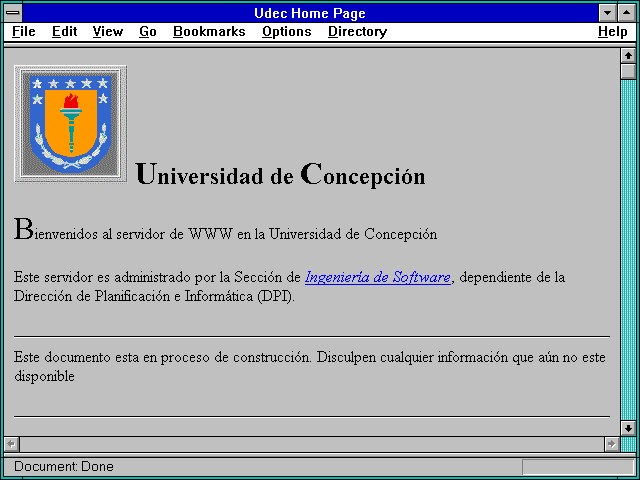Click the Document: Done status text
This screenshot has width=640, height=480.
pyautogui.click(x=64, y=466)
